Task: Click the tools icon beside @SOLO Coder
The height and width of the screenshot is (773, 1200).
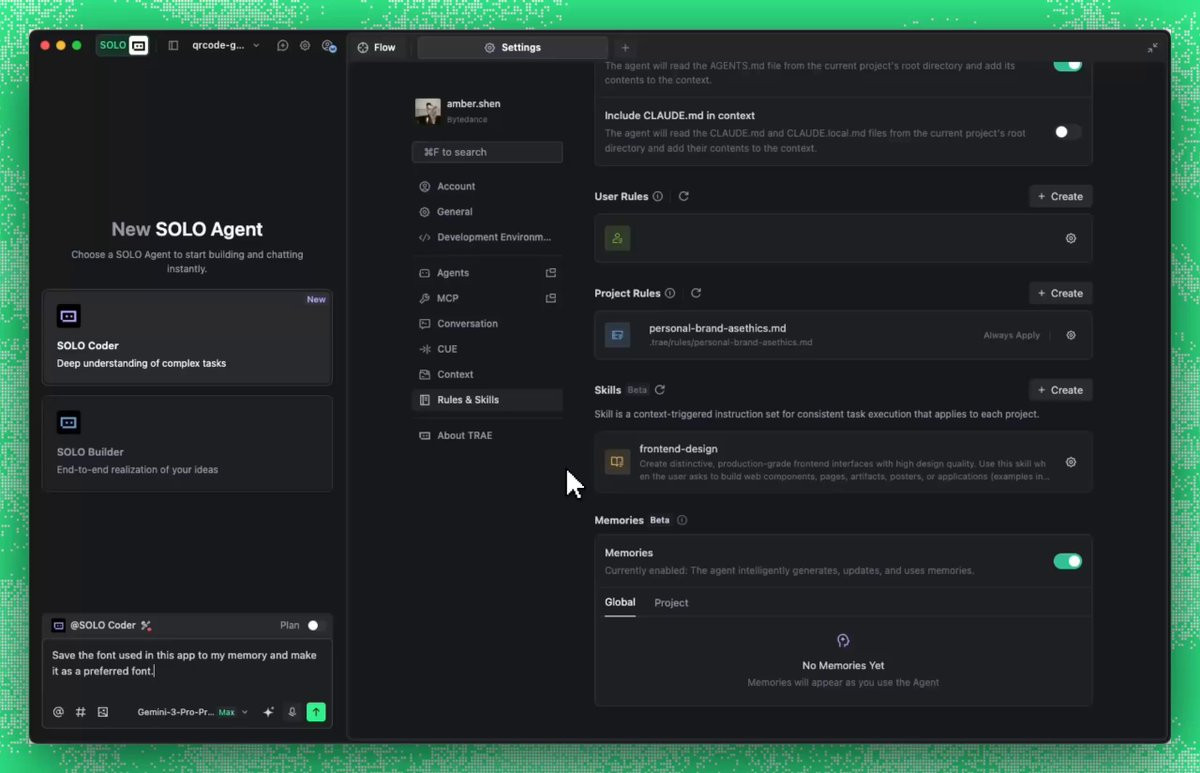Action: 146,625
